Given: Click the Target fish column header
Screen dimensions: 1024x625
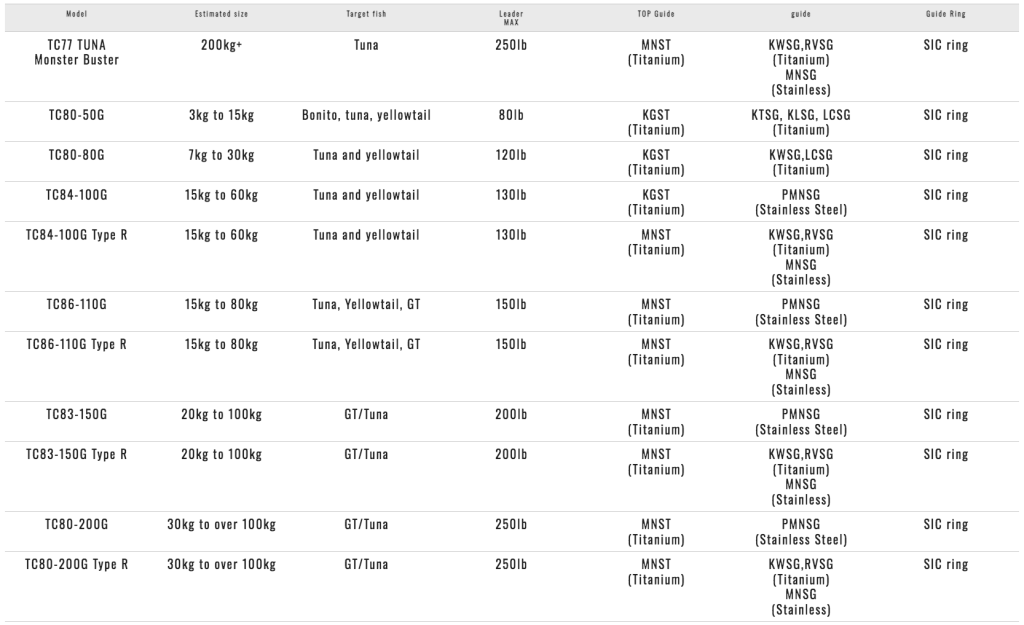Looking at the screenshot, I should (366, 15).
